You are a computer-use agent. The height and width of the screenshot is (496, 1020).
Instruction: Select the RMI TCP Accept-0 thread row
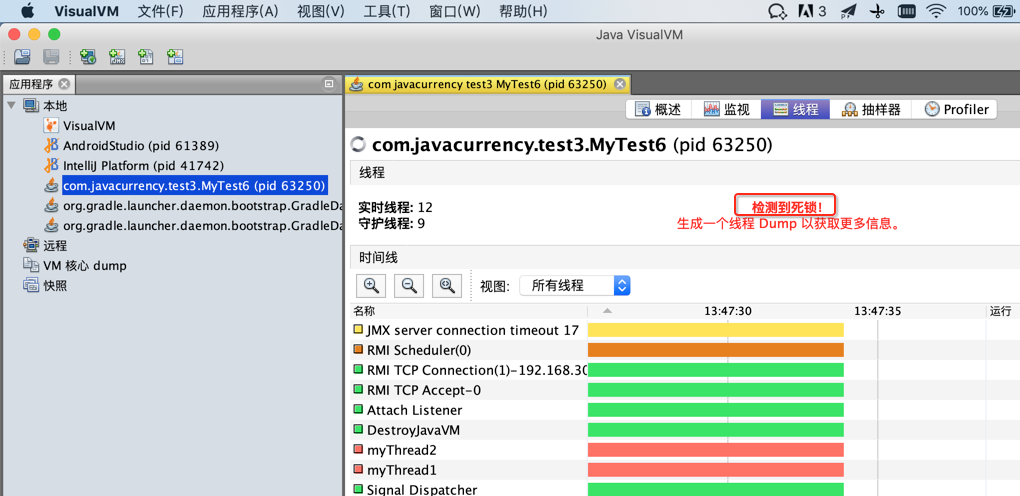pos(685,390)
